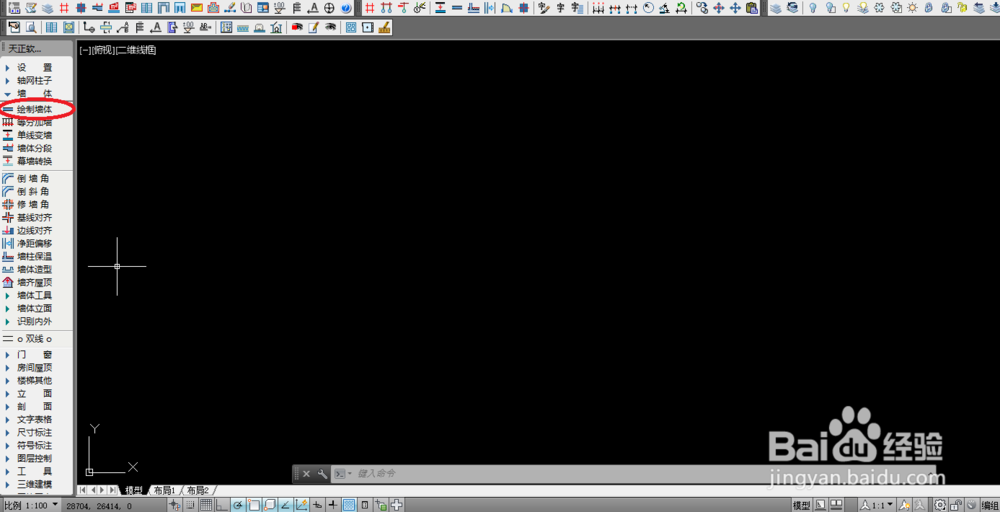Choose the 倒斜角 chamfer tool

[x=35, y=191]
